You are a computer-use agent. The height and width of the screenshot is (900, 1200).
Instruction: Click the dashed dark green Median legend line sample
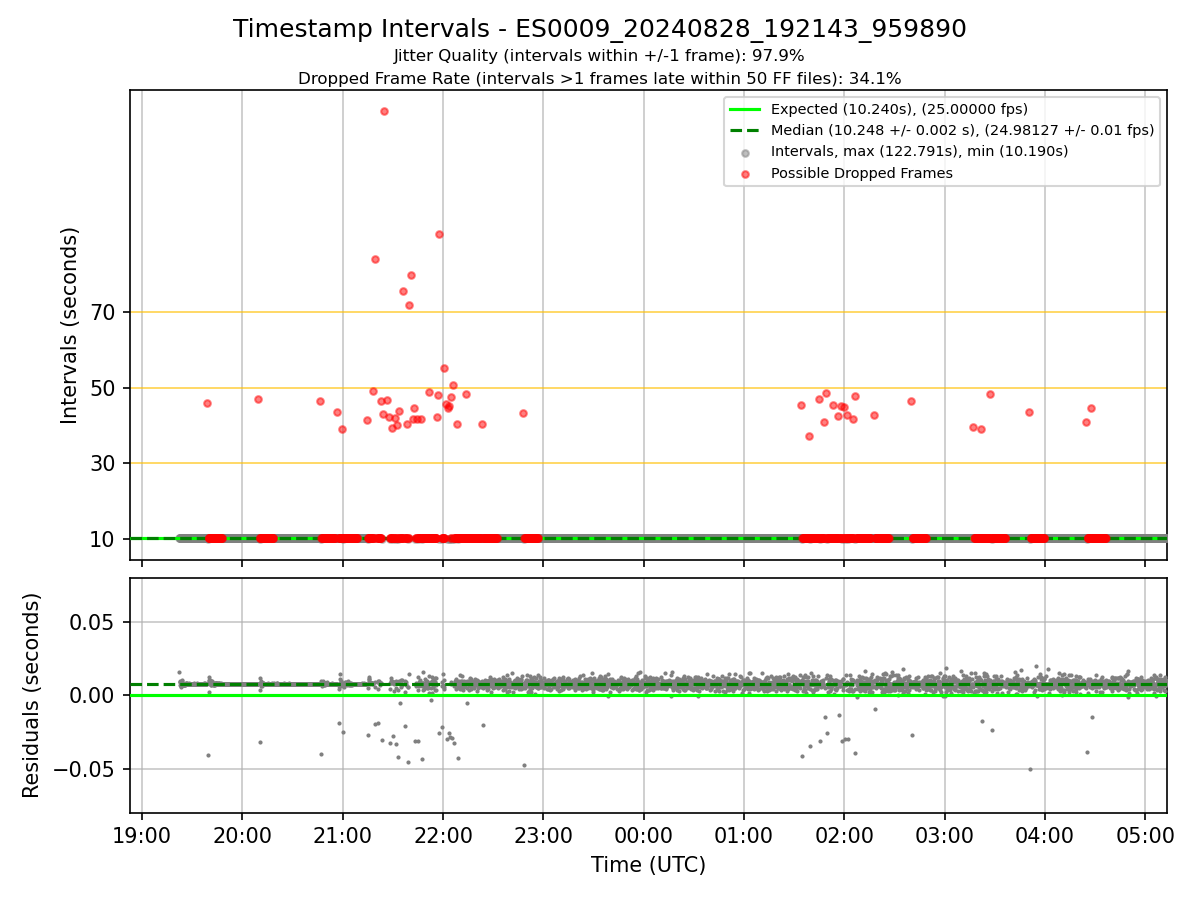coord(745,131)
